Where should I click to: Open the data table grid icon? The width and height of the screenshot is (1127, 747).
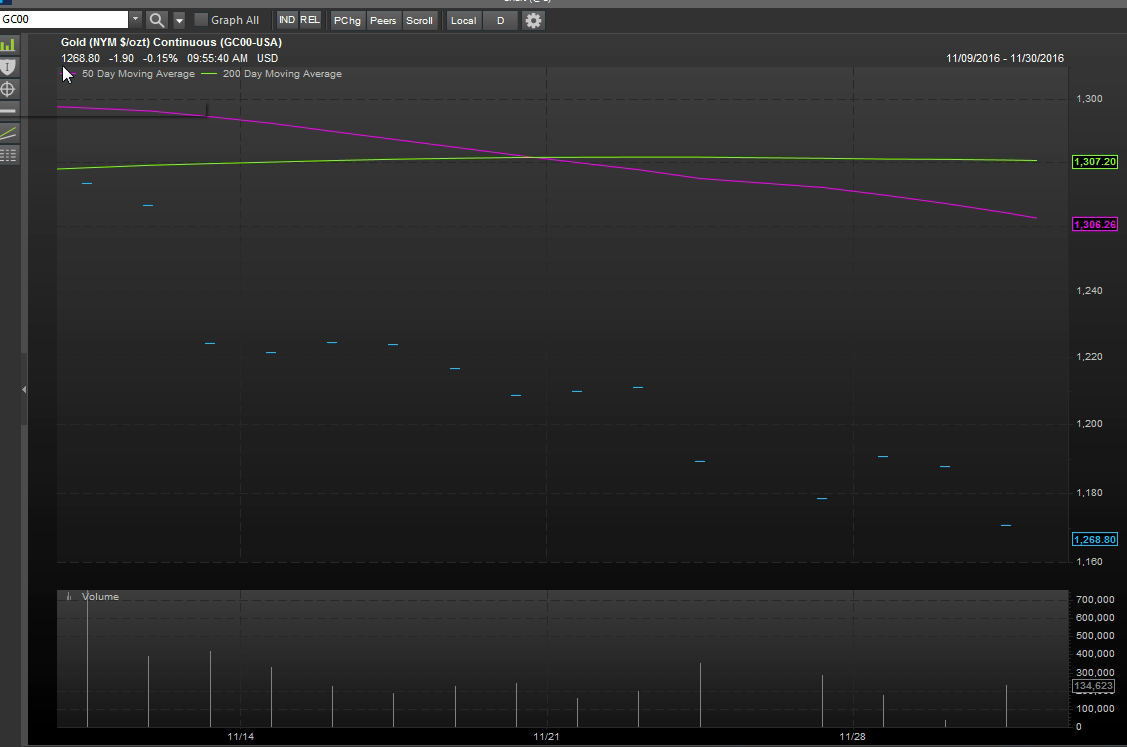(8, 155)
